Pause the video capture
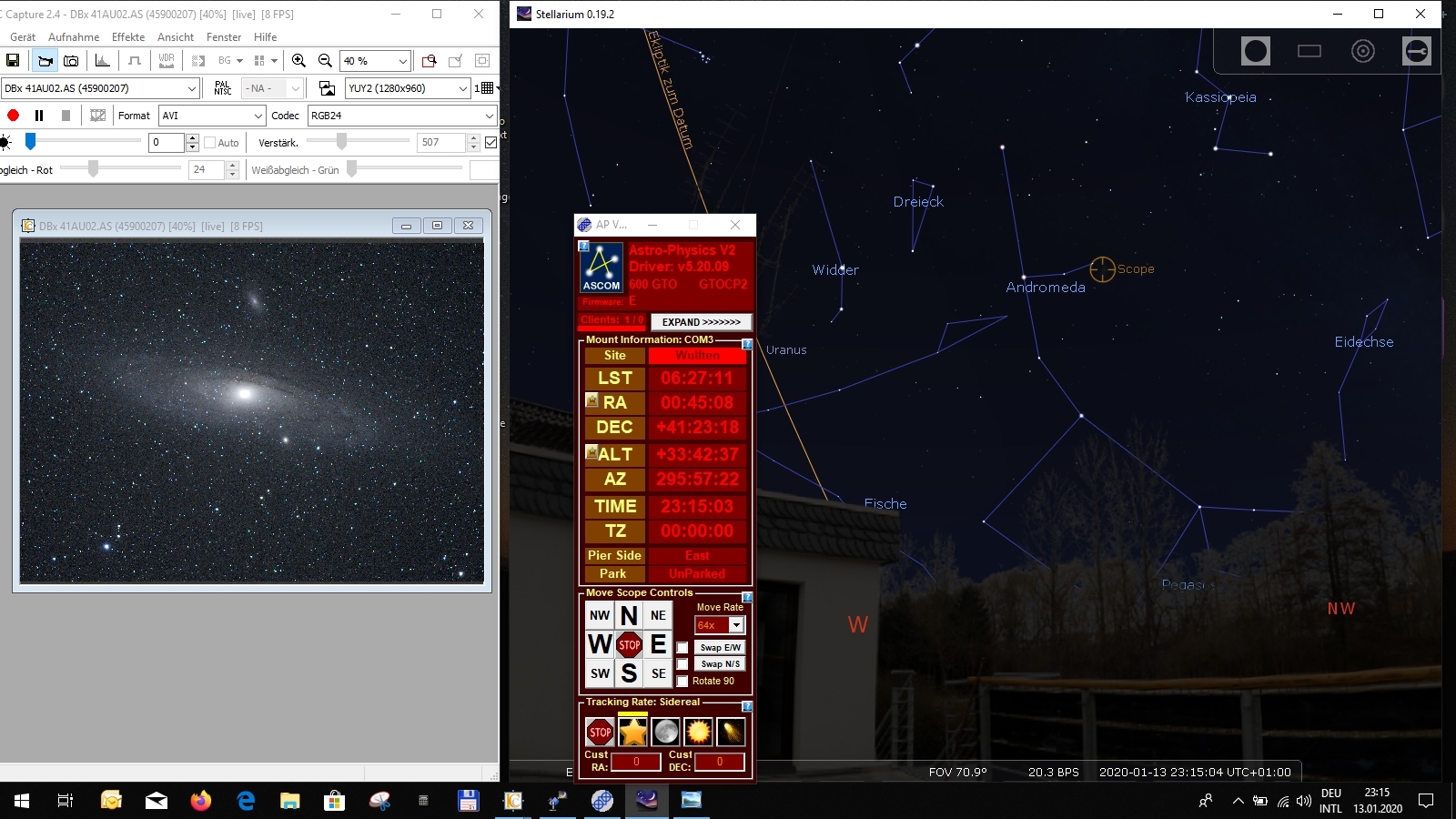Image resolution: width=1456 pixels, height=819 pixels. pos(39,116)
